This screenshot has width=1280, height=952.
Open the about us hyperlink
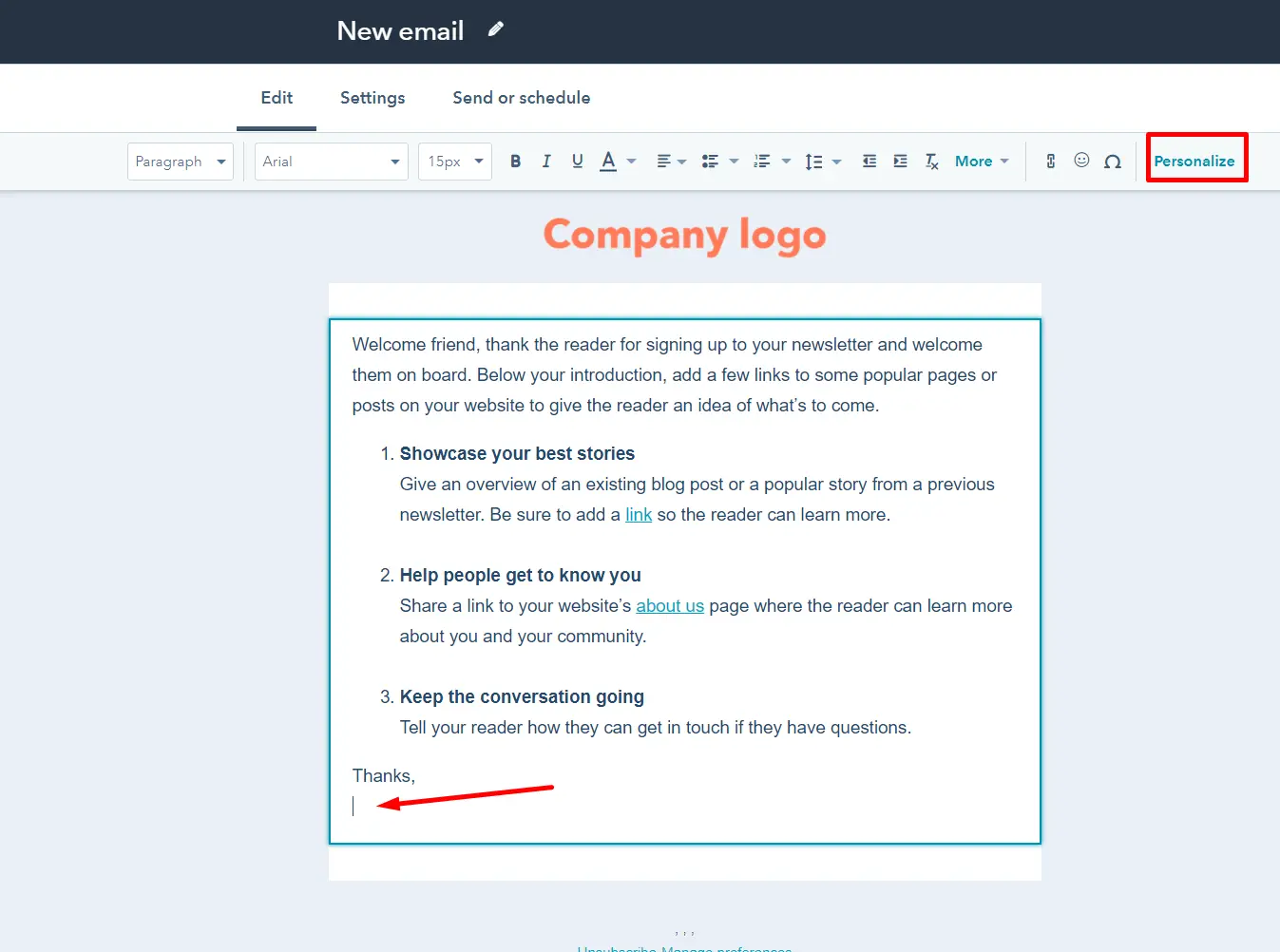(670, 605)
